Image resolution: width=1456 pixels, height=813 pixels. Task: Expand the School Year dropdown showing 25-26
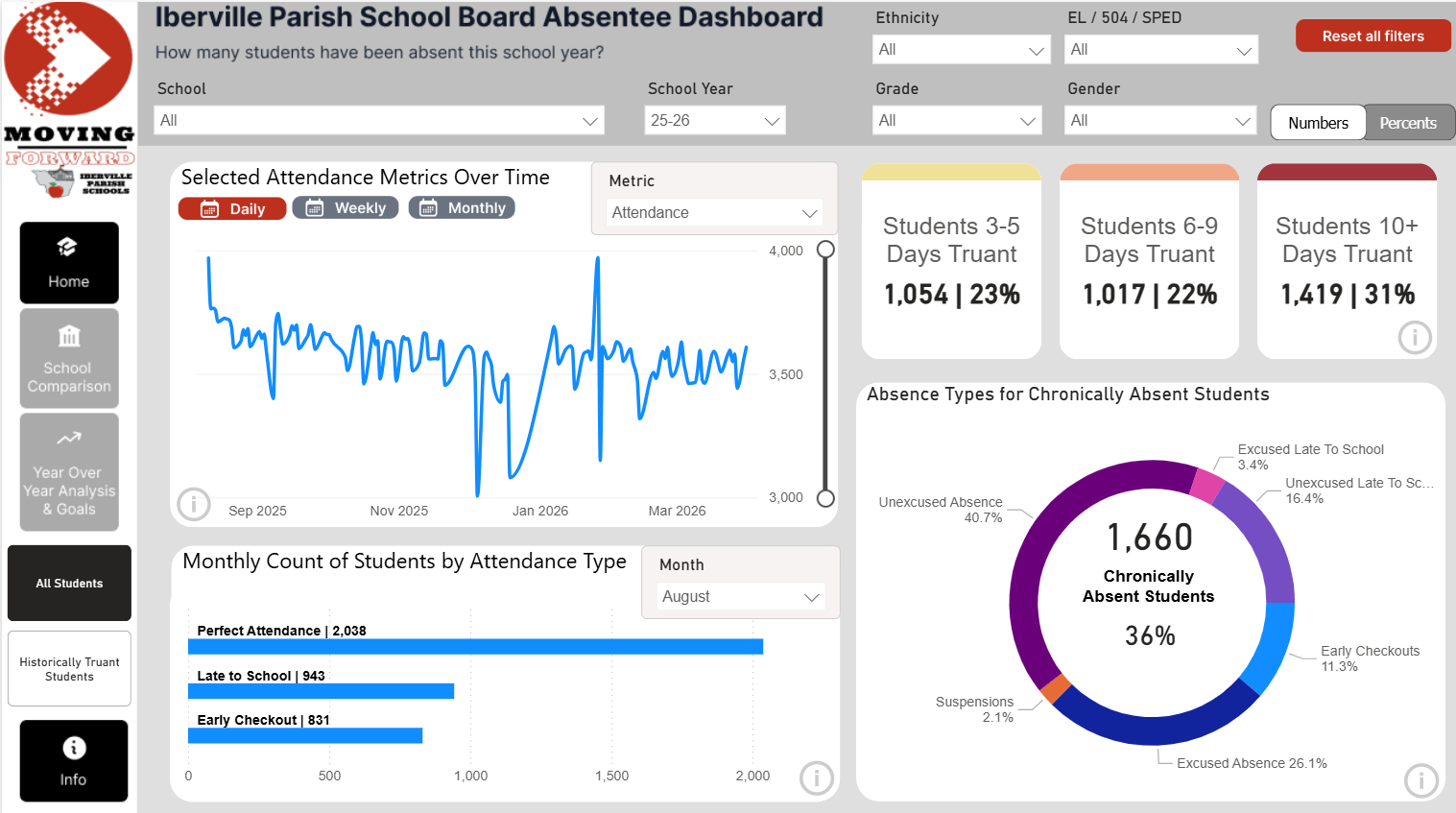click(x=715, y=120)
